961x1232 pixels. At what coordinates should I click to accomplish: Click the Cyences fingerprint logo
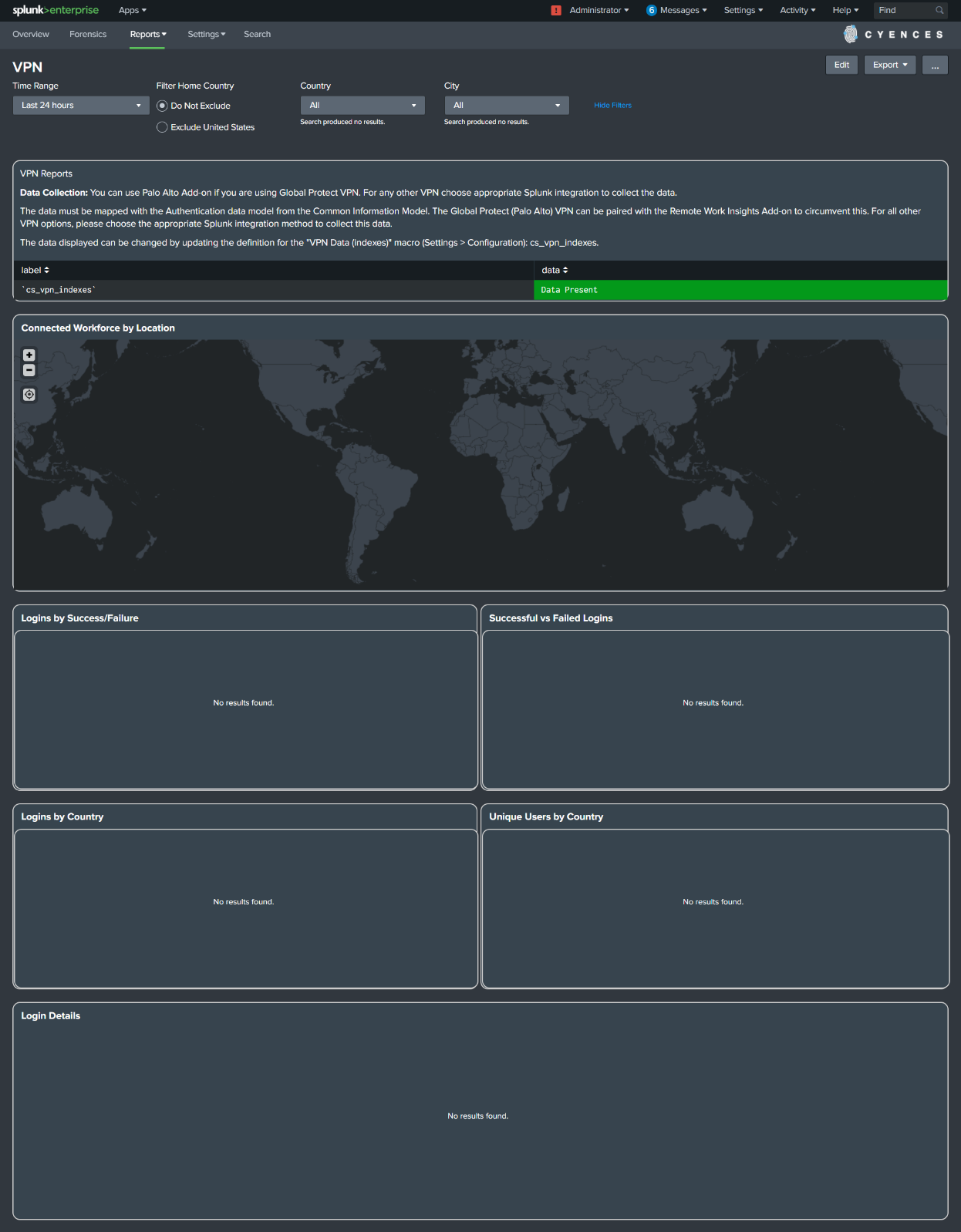tap(851, 34)
